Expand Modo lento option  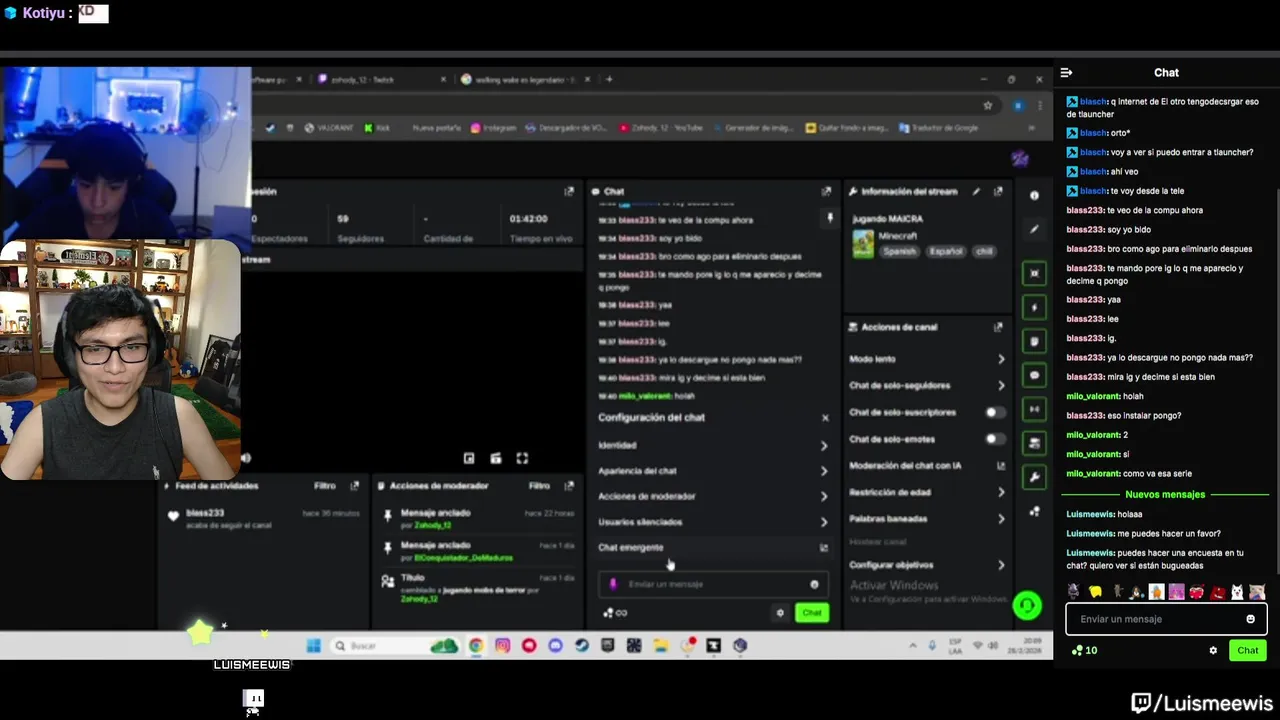pos(927,359)
